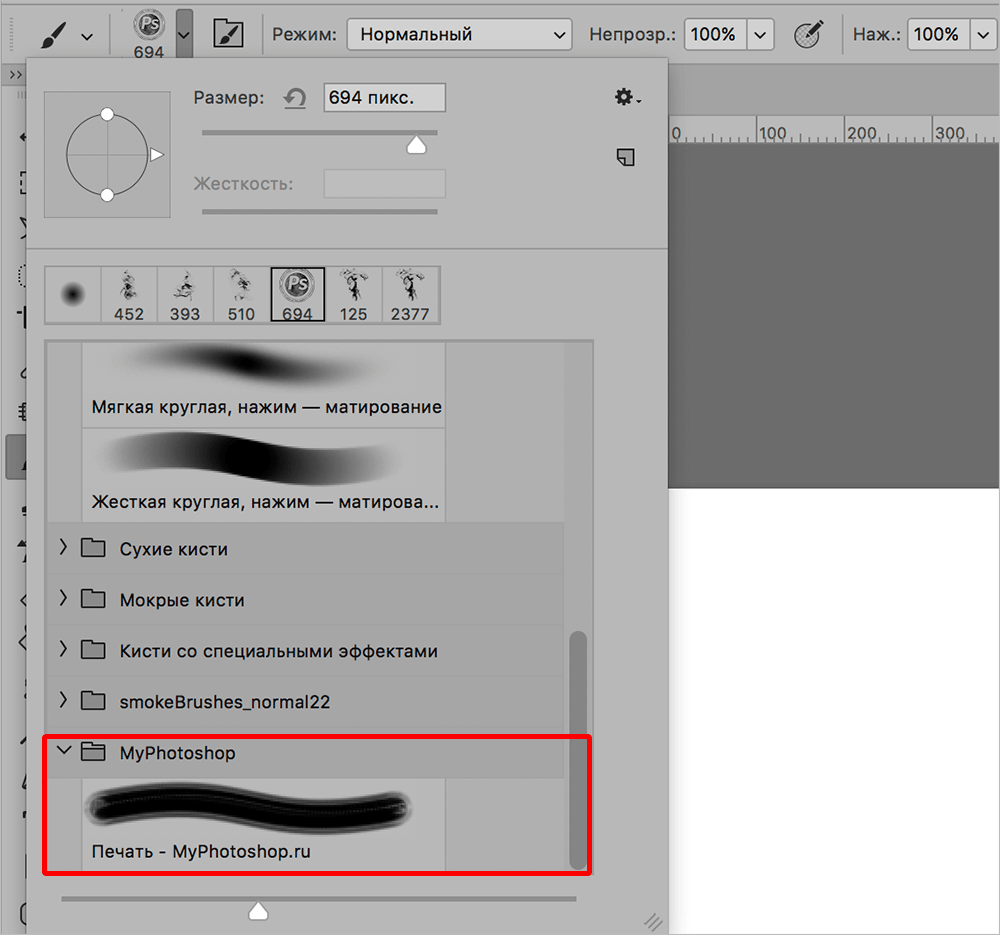
Task: Open the opacity percentage dropdown arrow
Action: (761, 34)
